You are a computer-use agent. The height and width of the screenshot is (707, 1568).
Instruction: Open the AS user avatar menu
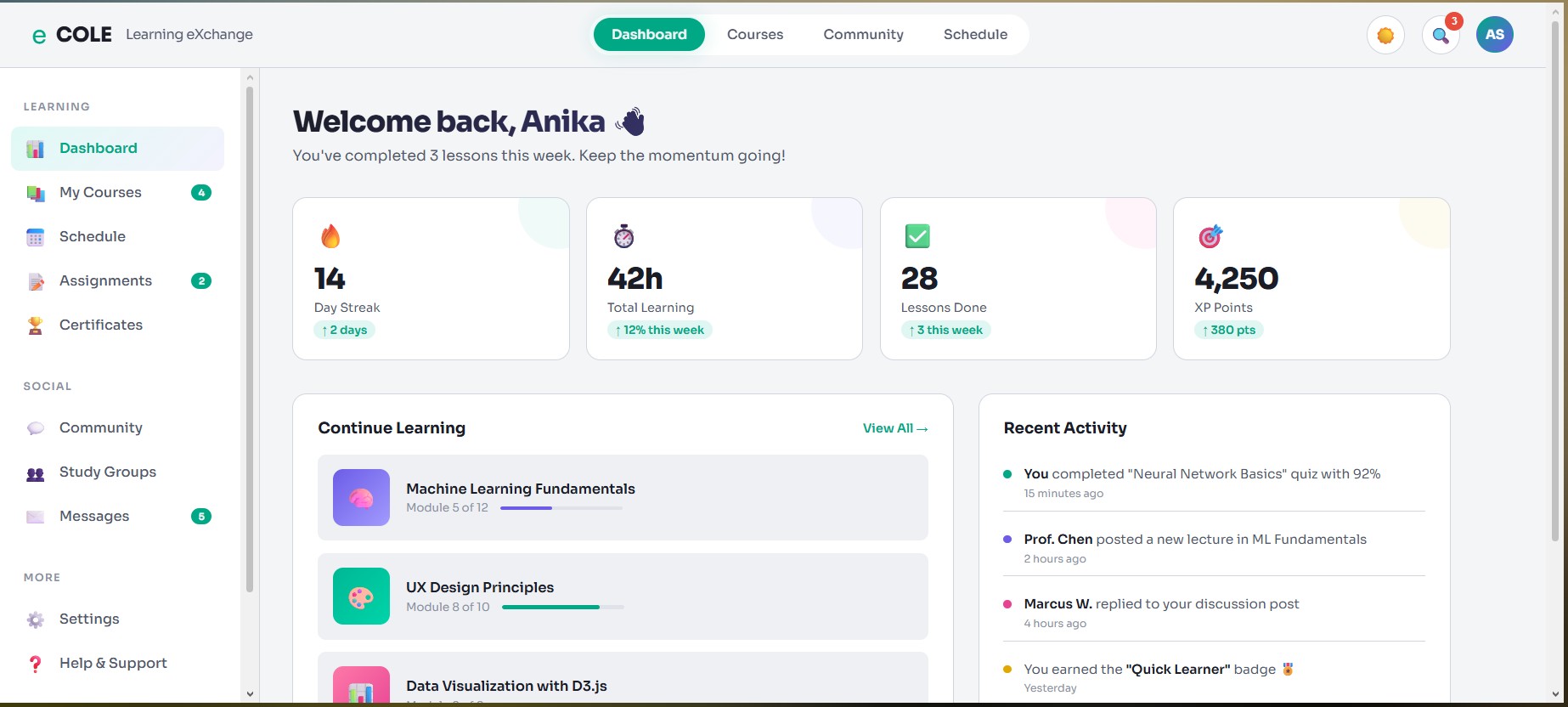coord(1495,35)
